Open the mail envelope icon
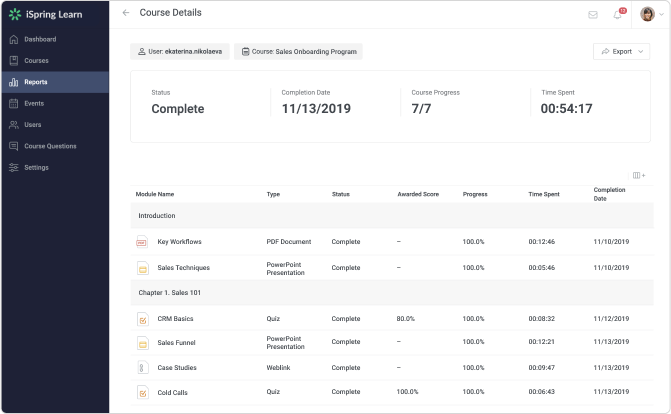671x414 pixels. tap(593, 15)
